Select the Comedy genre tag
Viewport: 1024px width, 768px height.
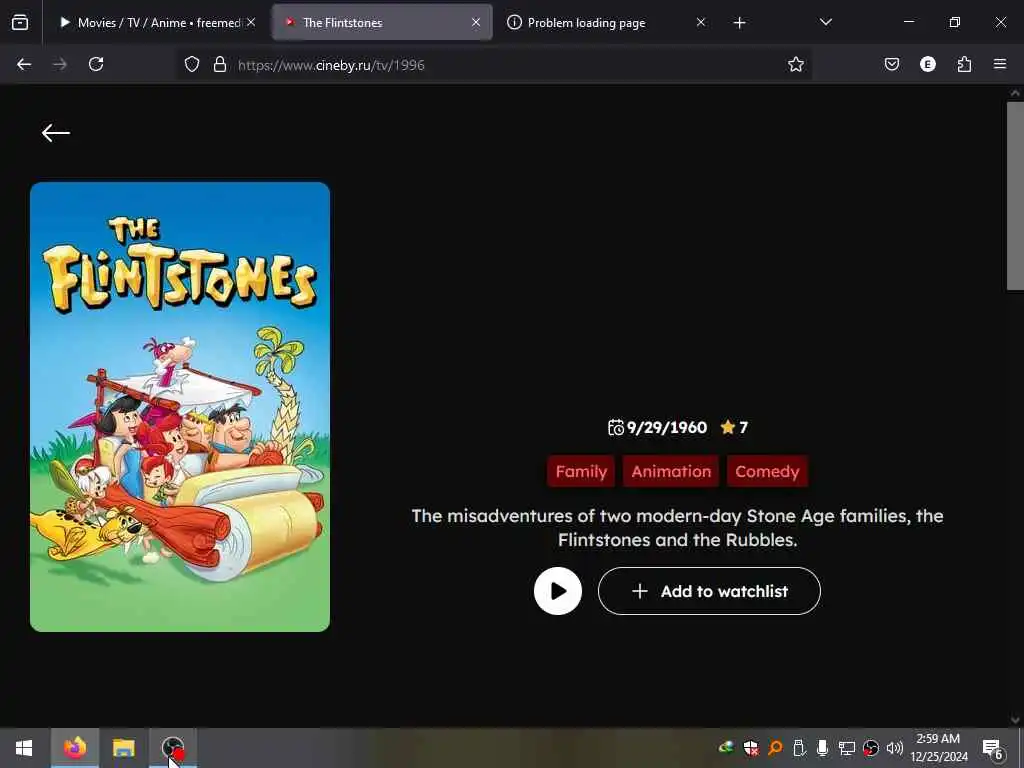[x=767, y=472]
